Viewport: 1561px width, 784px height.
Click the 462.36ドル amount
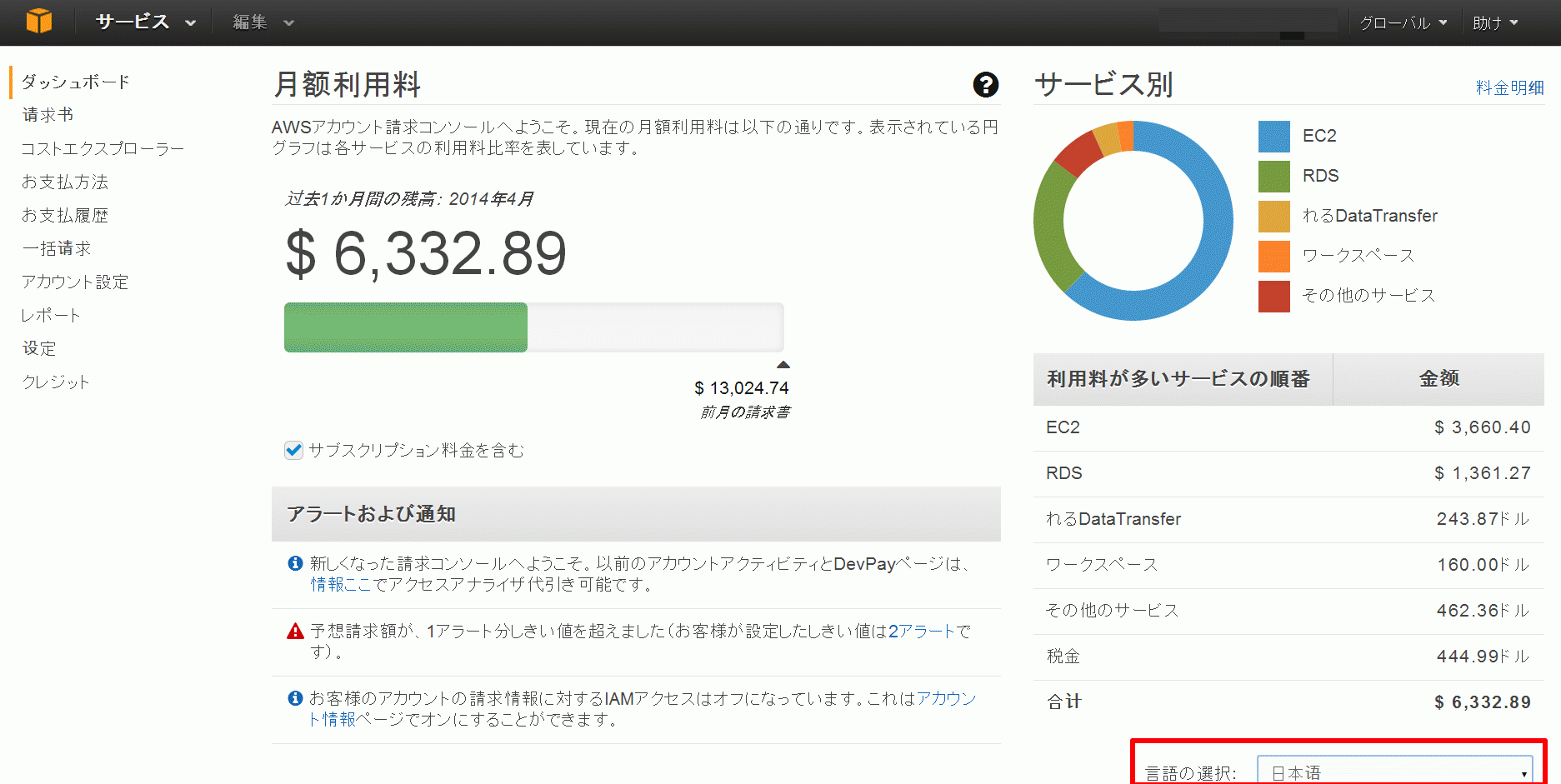pos(1483,611)
